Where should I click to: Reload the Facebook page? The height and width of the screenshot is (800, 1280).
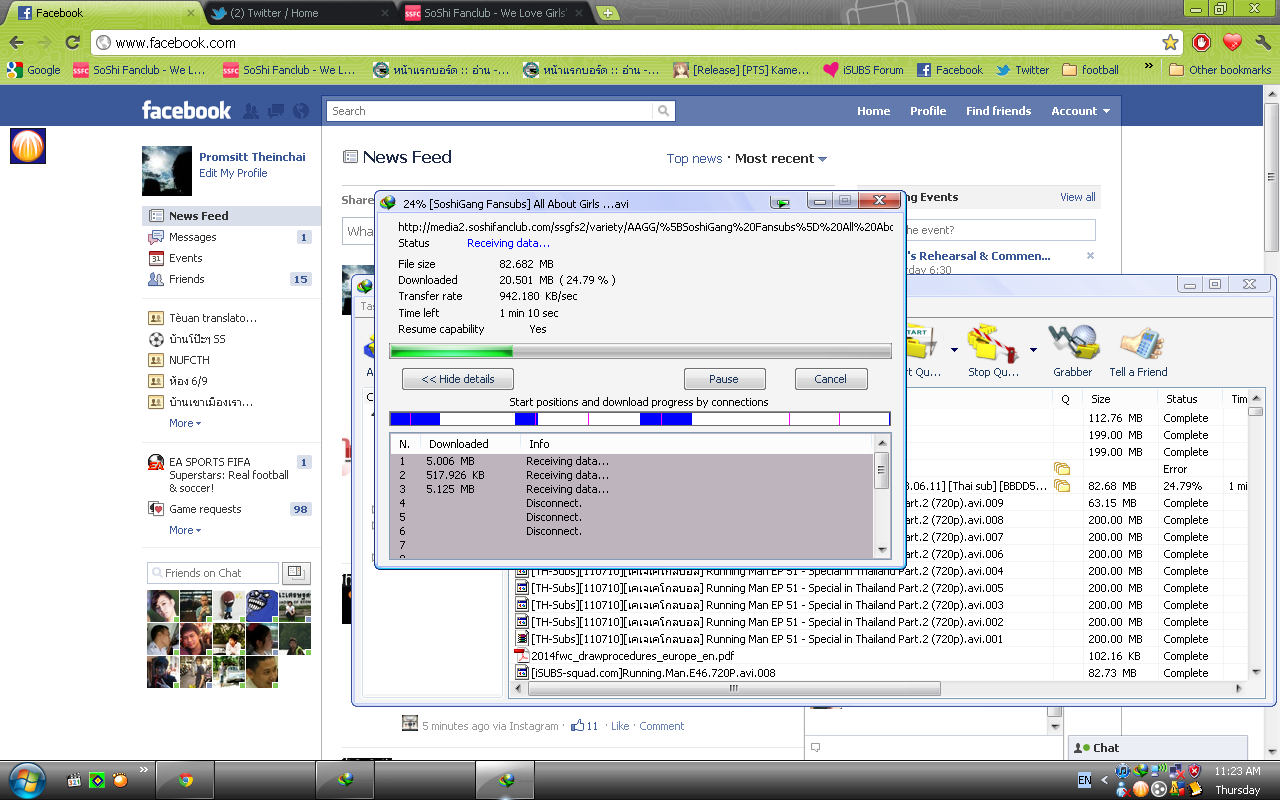click(72, 43)
